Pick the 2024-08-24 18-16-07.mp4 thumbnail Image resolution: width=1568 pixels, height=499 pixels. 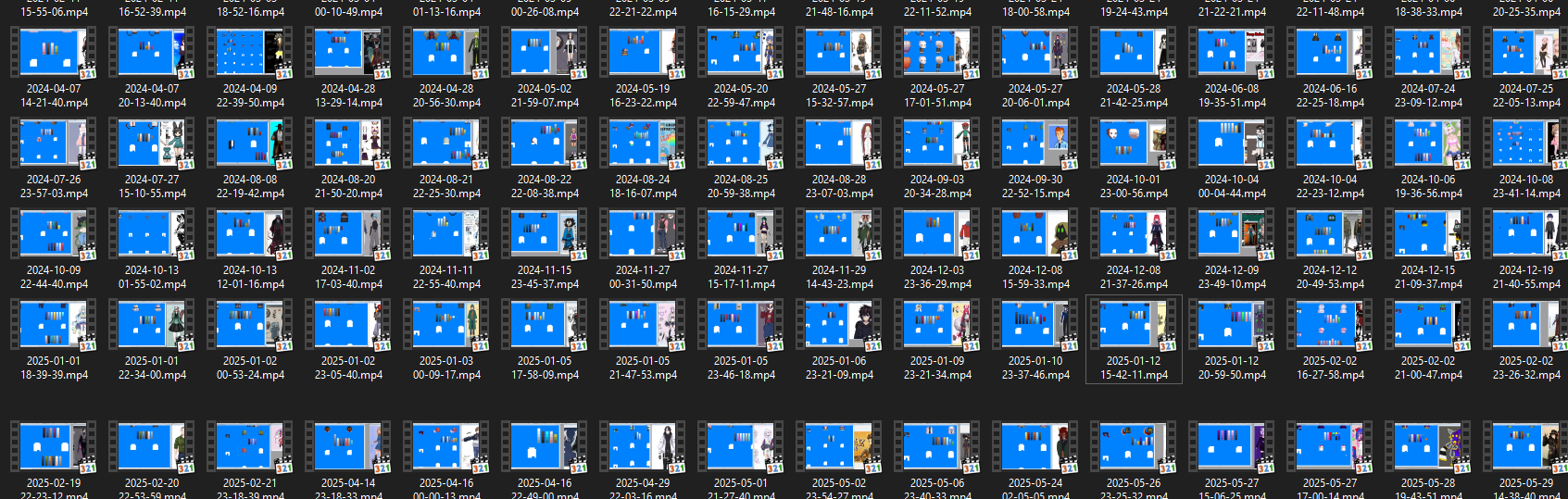coord(643,143)
